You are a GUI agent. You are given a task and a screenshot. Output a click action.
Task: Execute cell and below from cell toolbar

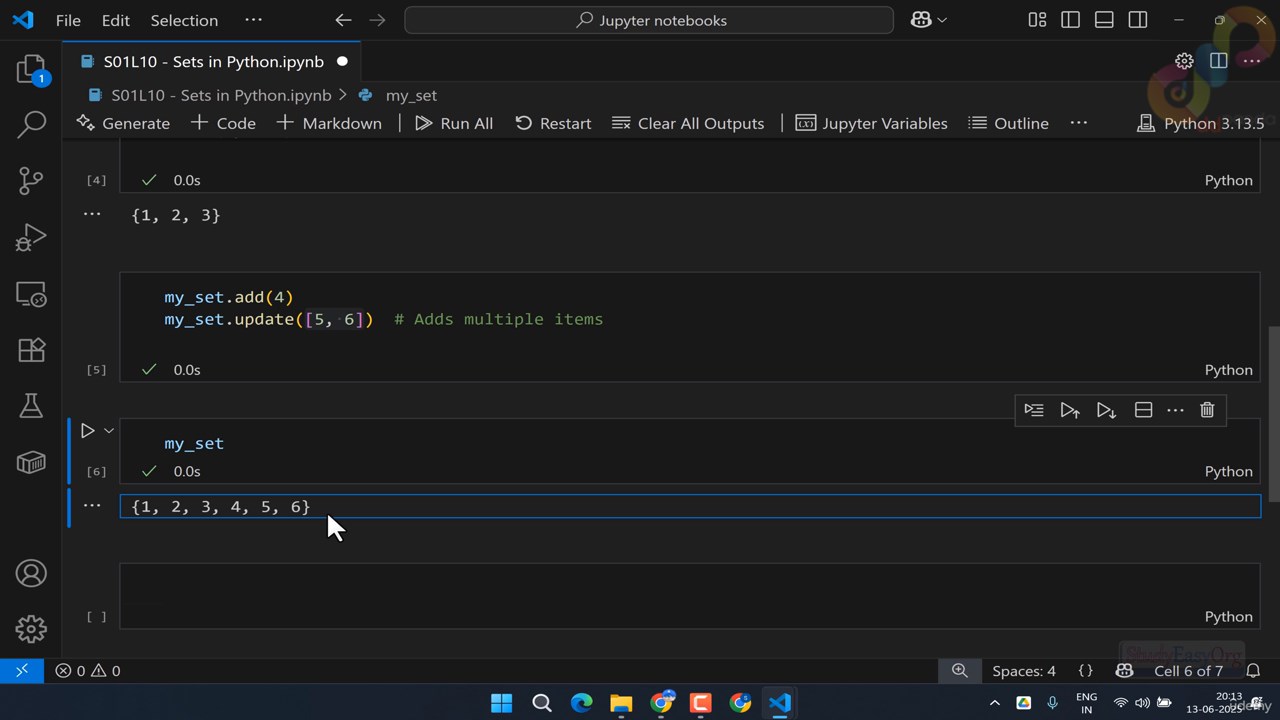tap(1106, 410)
